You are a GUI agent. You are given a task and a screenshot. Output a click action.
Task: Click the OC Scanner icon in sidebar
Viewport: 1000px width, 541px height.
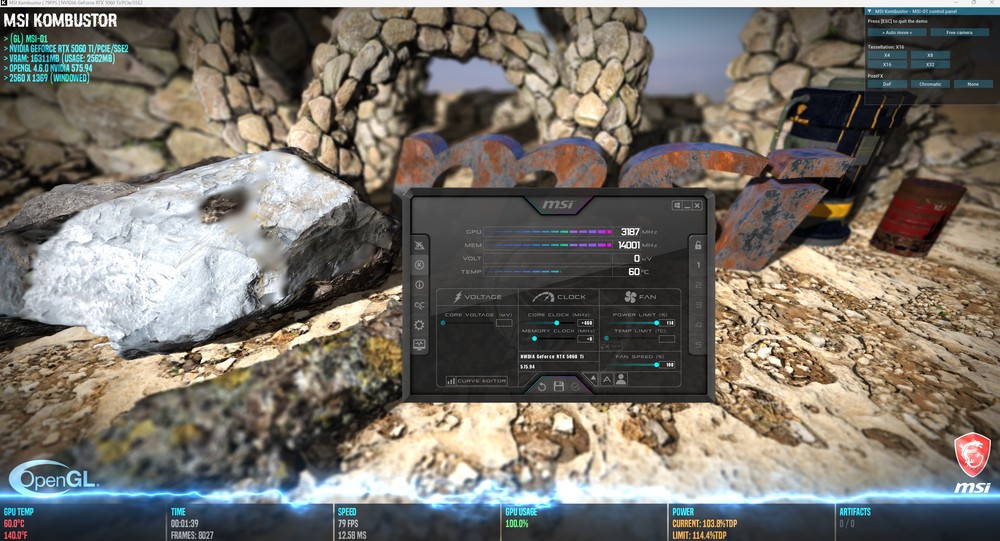point(419,305)
